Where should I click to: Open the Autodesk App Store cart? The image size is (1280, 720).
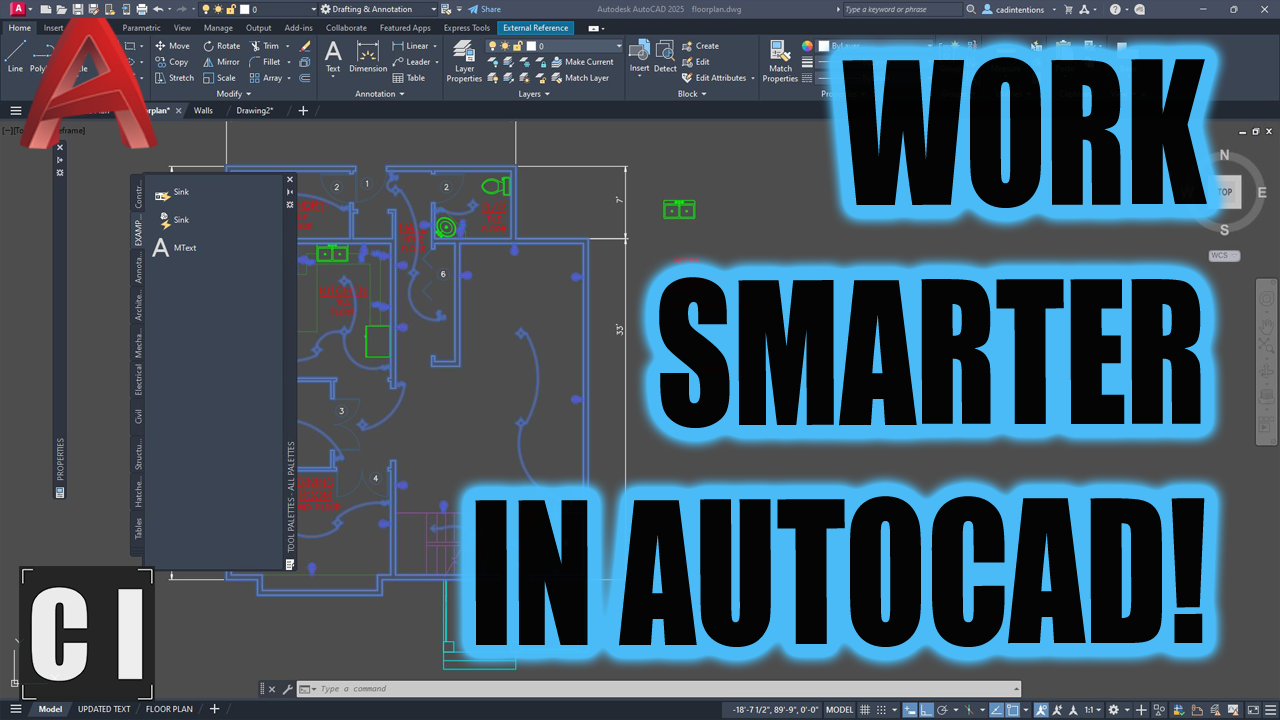coord(1069,9)
